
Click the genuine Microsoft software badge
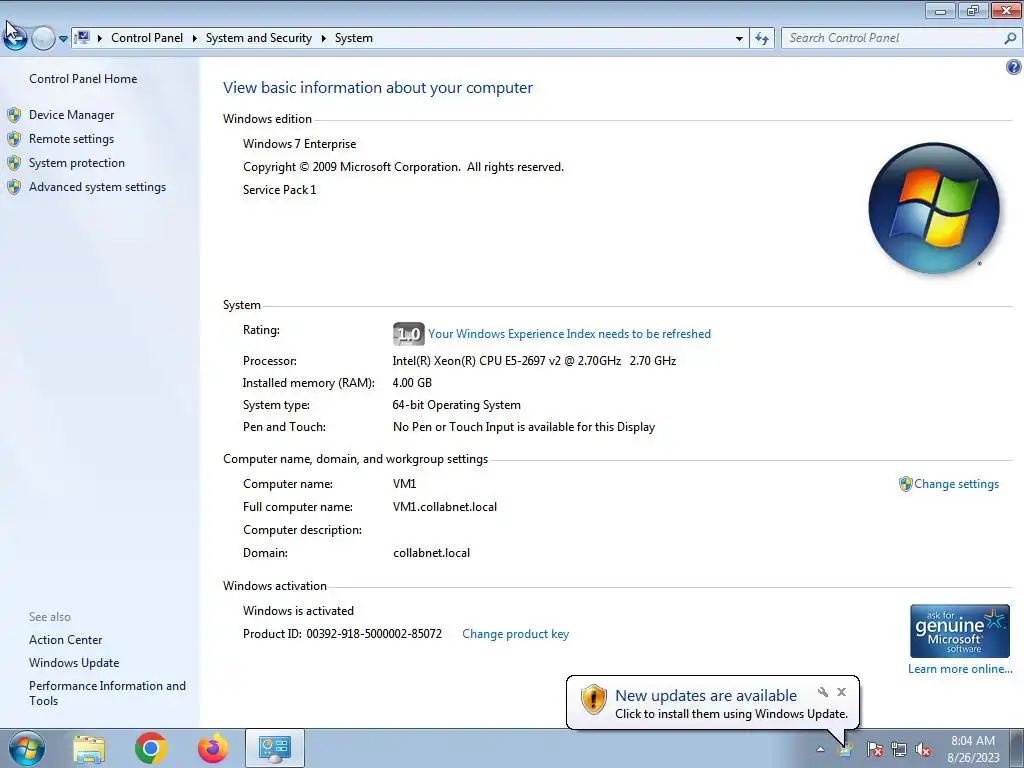(959, 631)
